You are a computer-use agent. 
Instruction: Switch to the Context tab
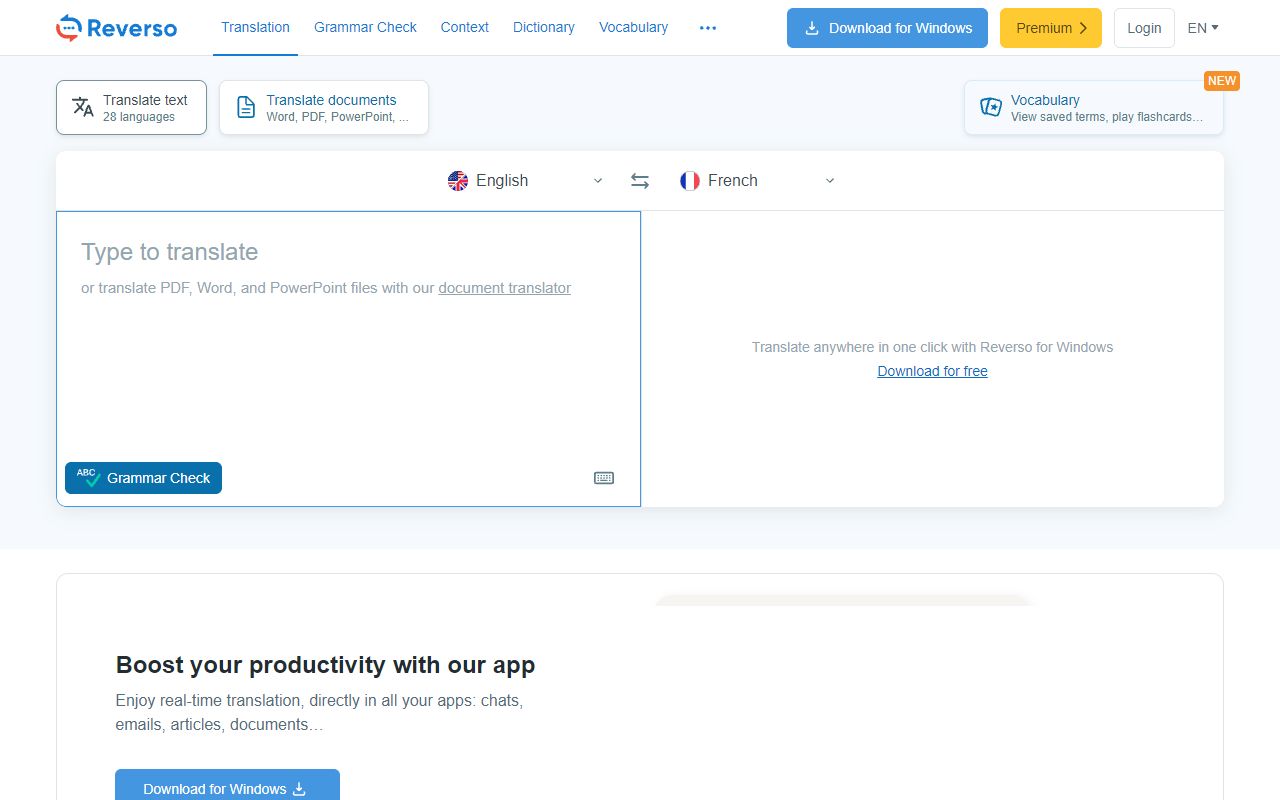464,28
